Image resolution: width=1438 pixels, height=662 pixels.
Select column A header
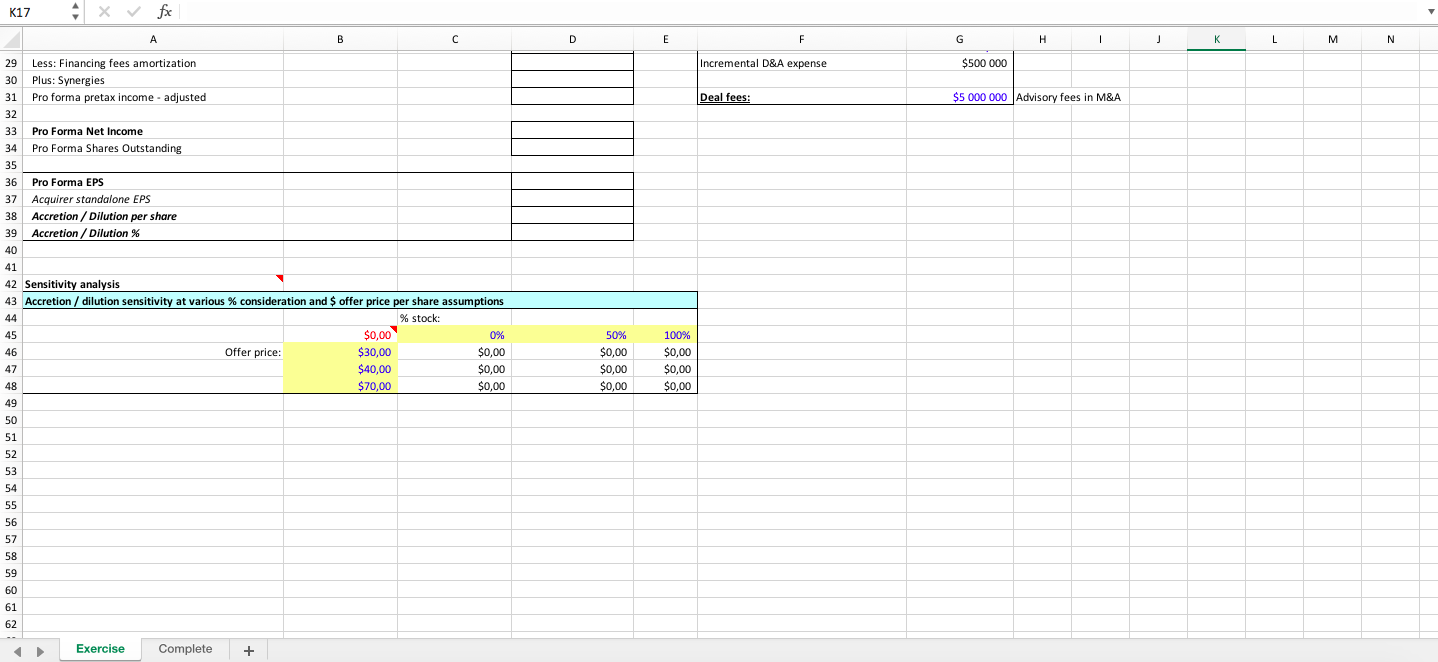[153, 39]
